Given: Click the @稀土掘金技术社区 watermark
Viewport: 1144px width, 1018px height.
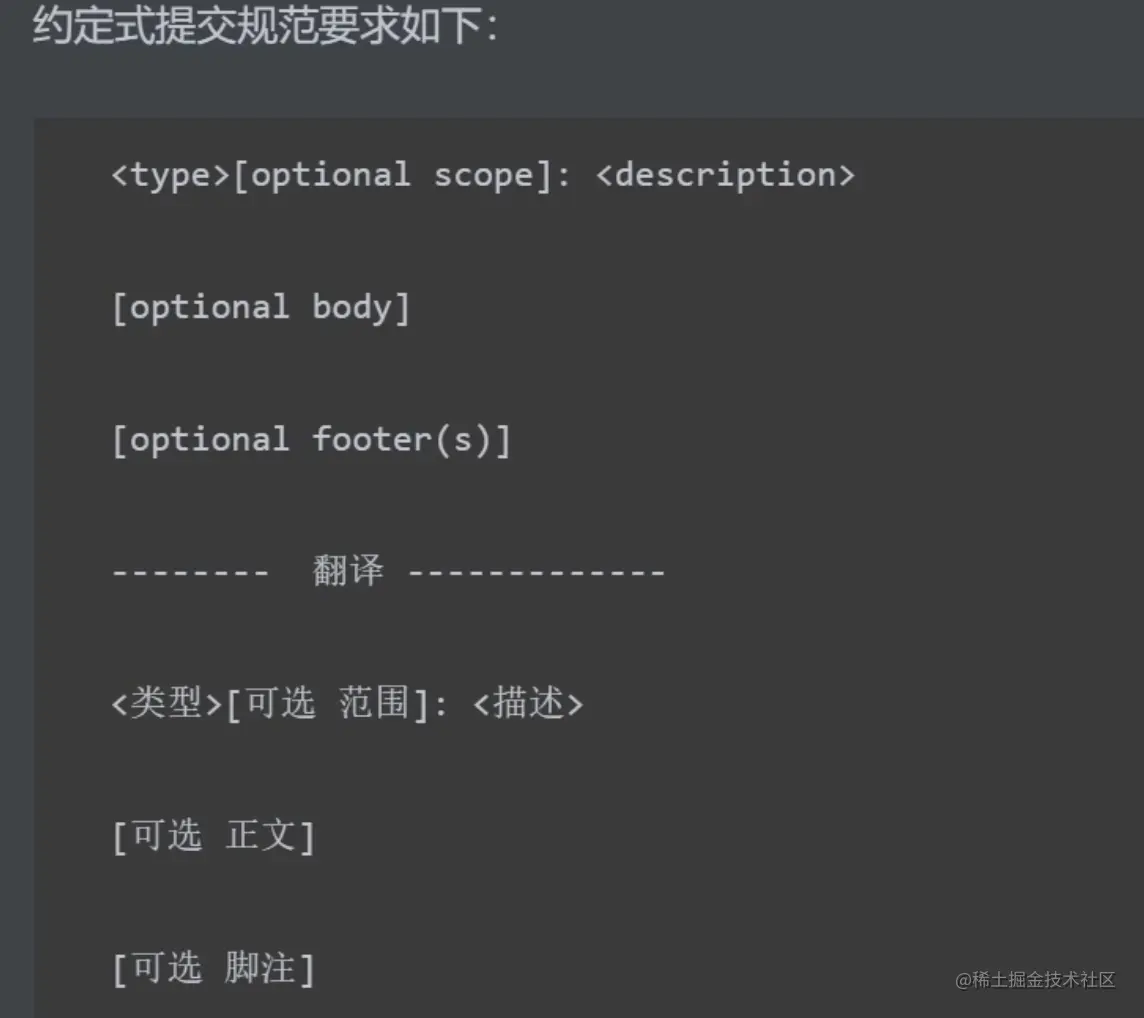Looking at the screenshot, I should 1035,980.
